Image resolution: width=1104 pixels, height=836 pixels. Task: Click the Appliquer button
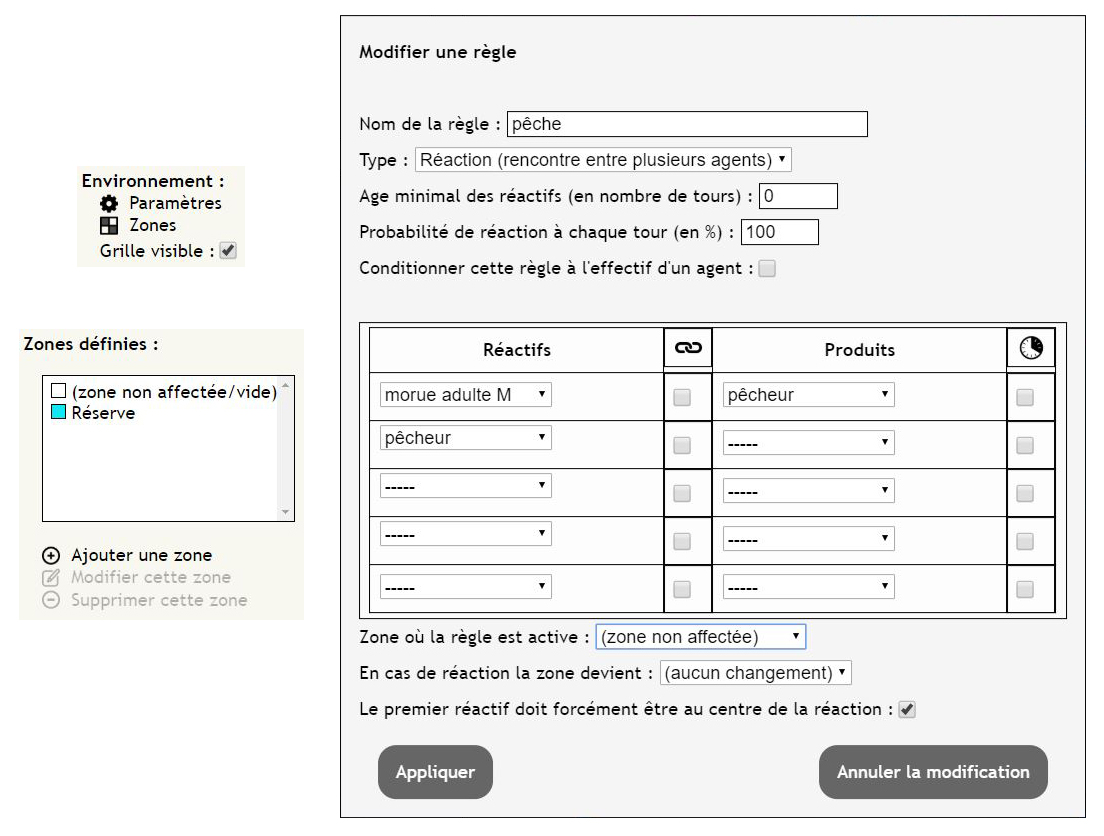(435, 772)
